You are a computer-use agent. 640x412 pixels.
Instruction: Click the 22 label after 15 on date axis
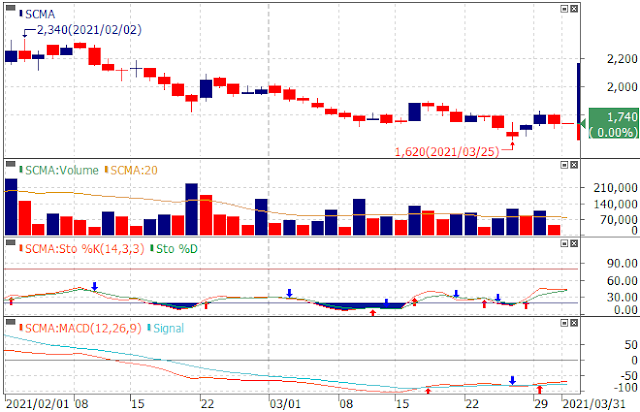click(x=207, y=404)
